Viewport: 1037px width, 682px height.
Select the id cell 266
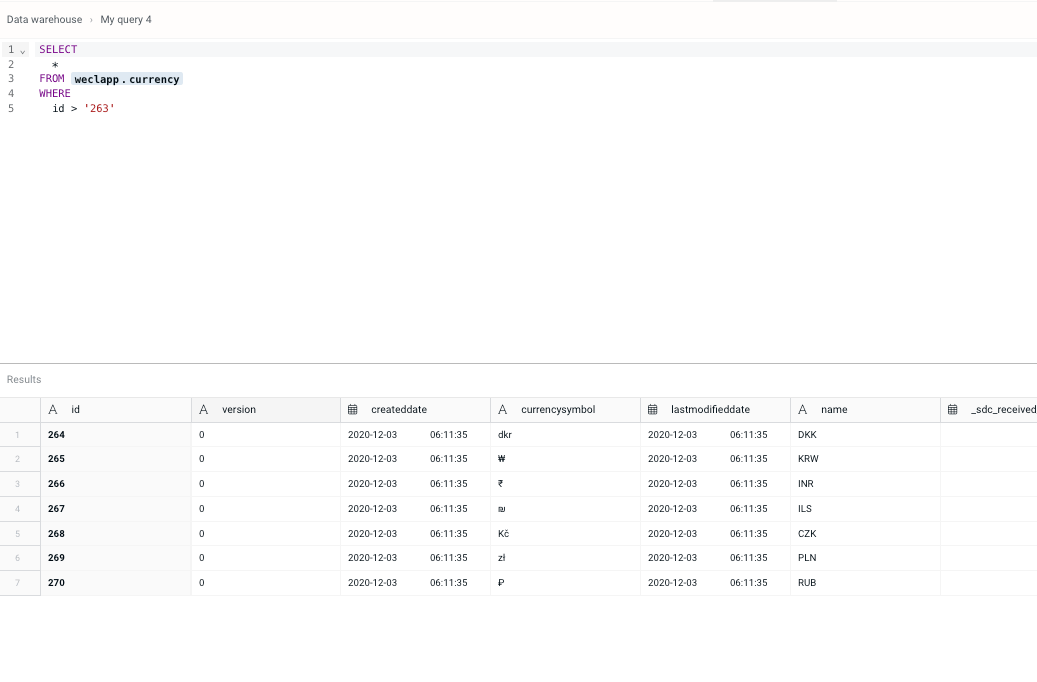click(x=116, y=484)
